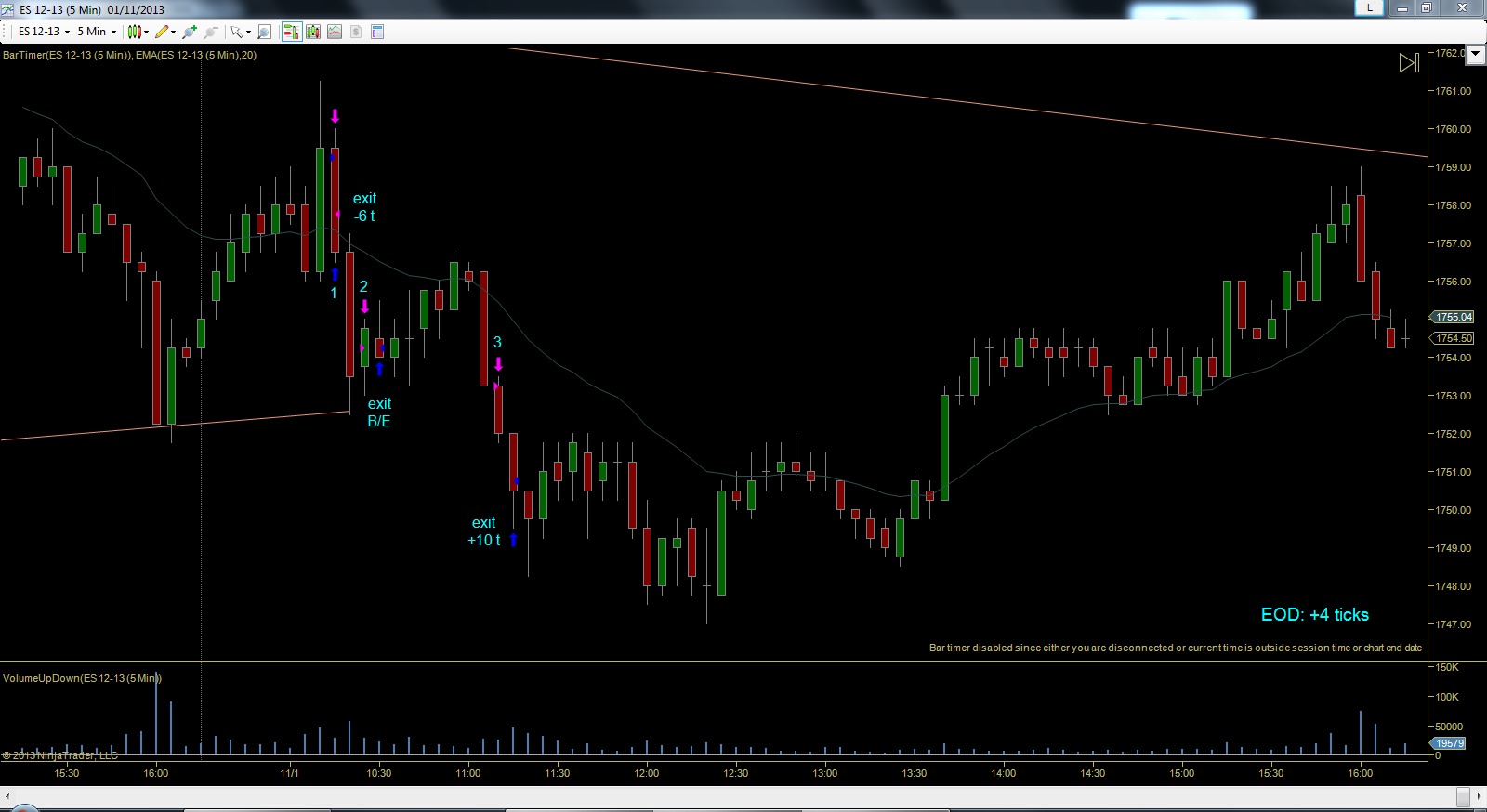The image size is (1487, 812).
Task: Click the 1758.00 price axis label
Action: [x=1454, y=205]
